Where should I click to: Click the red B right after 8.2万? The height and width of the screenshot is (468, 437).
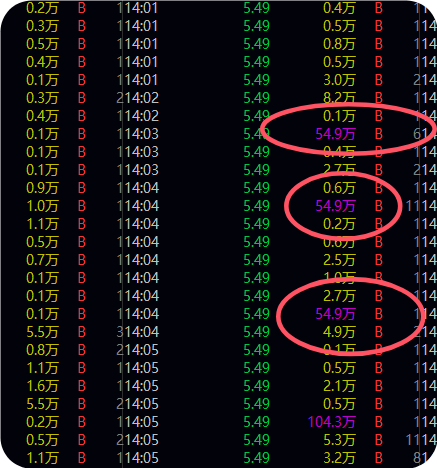click(x=379, y=98)
